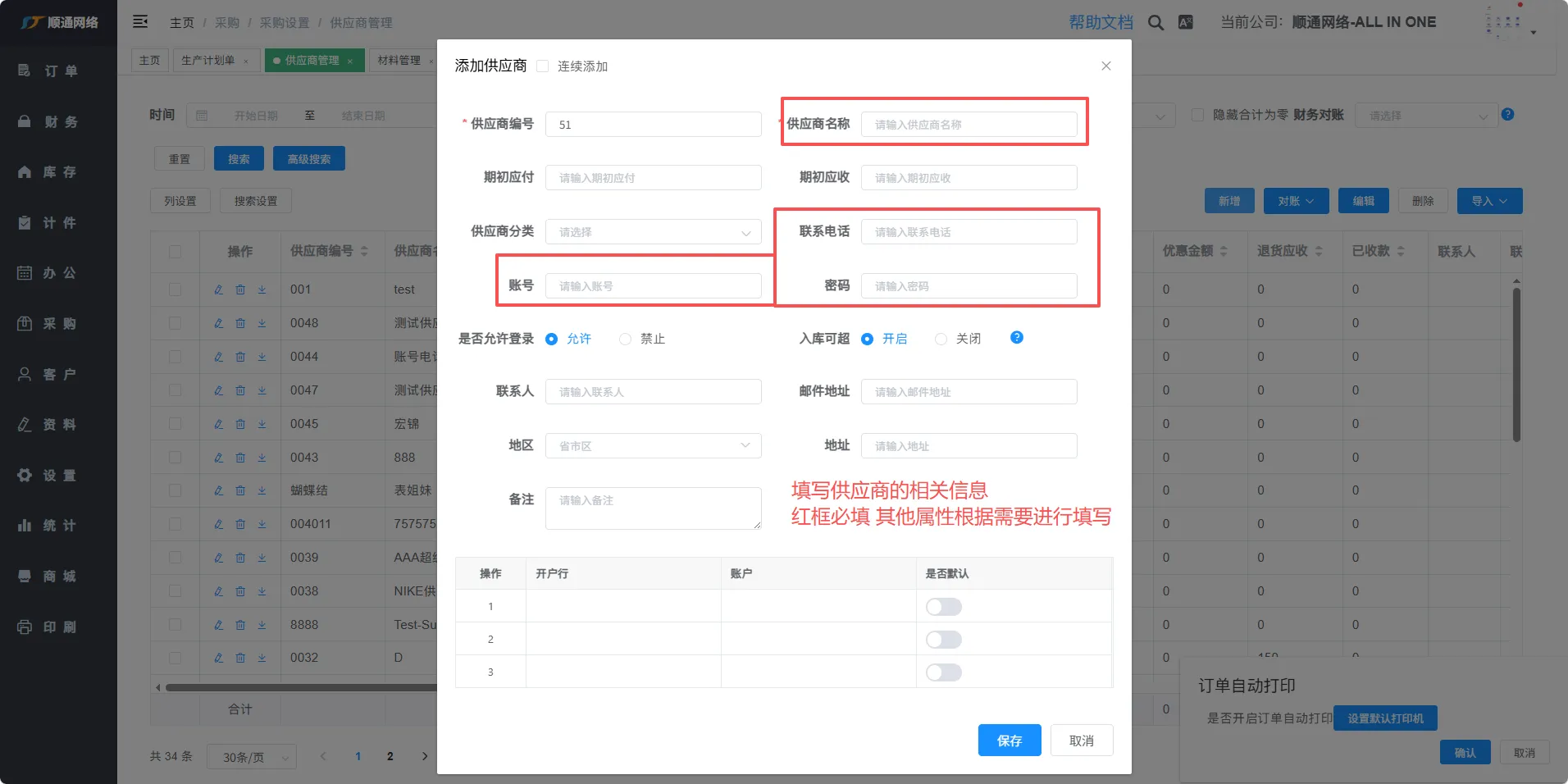Click the 供应商名称 input field
This screenshot has width=1568, height=784.
click(x=969, y=125)
